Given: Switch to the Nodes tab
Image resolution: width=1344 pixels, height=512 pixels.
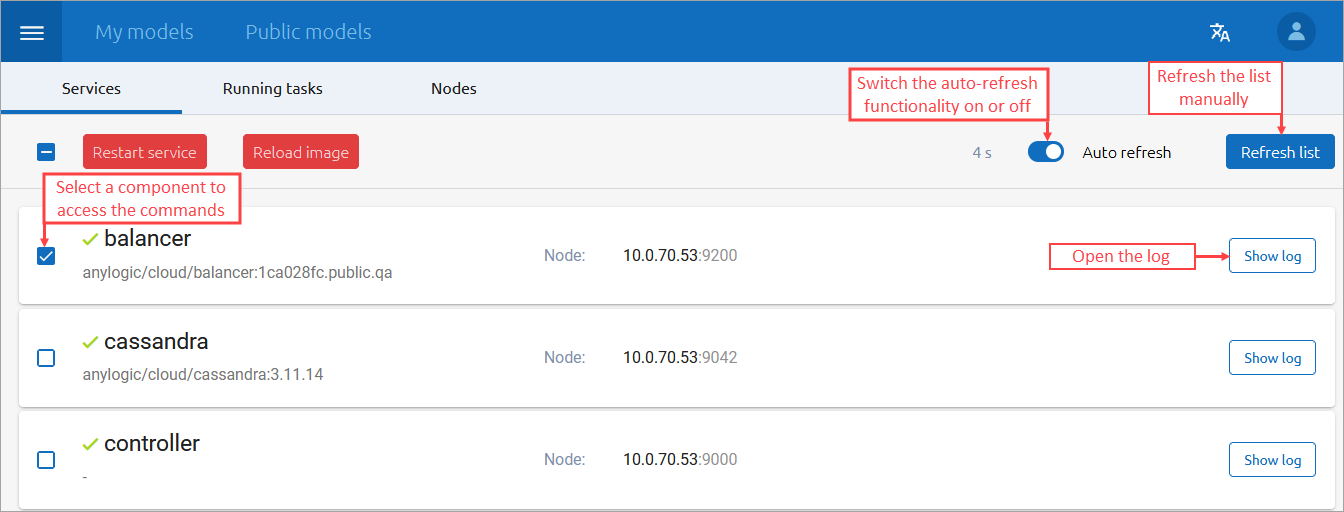Looking at the screenshot, I should [x=454, y=88].
